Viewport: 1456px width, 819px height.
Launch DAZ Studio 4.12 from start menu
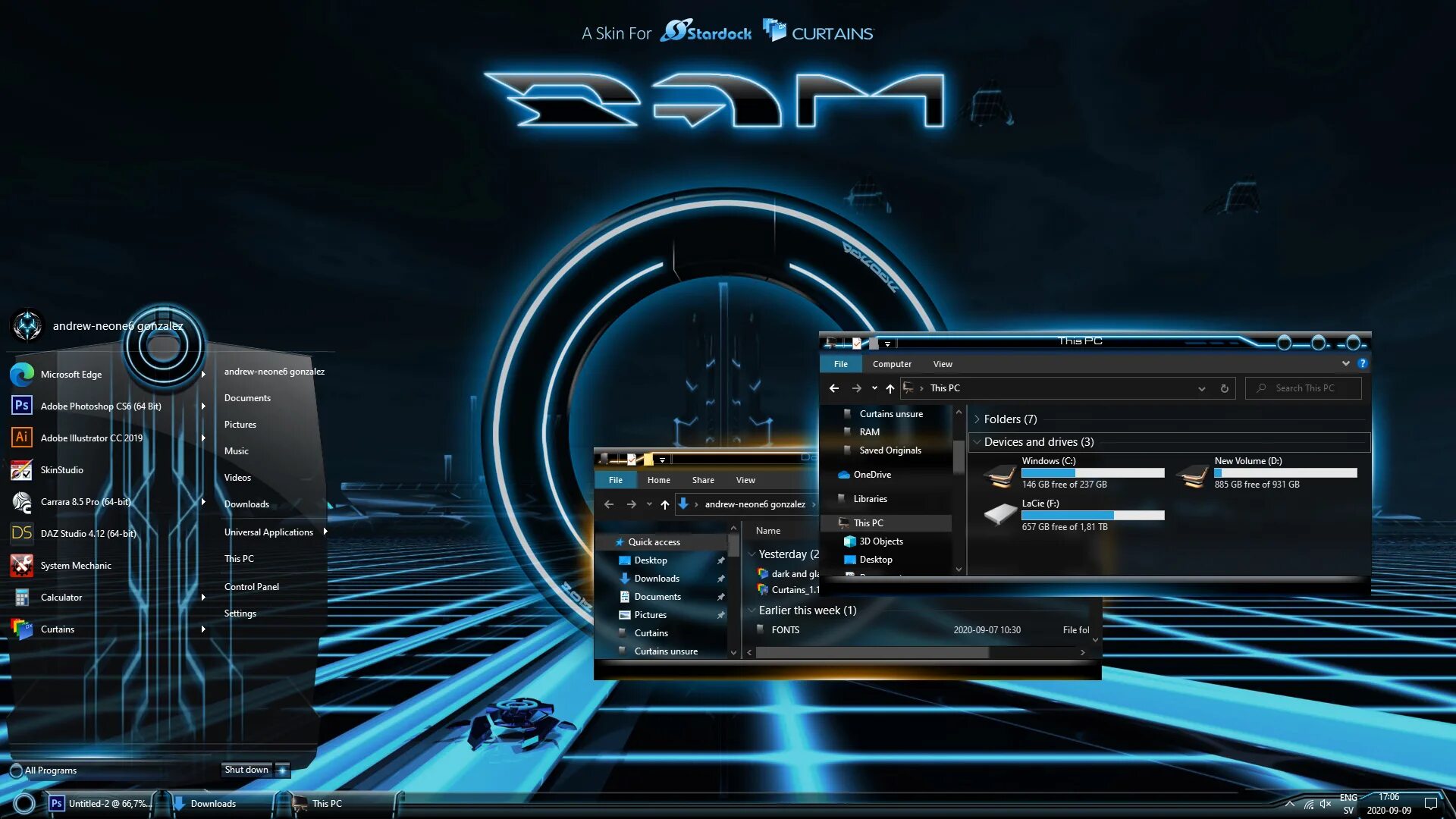point(89,533)
